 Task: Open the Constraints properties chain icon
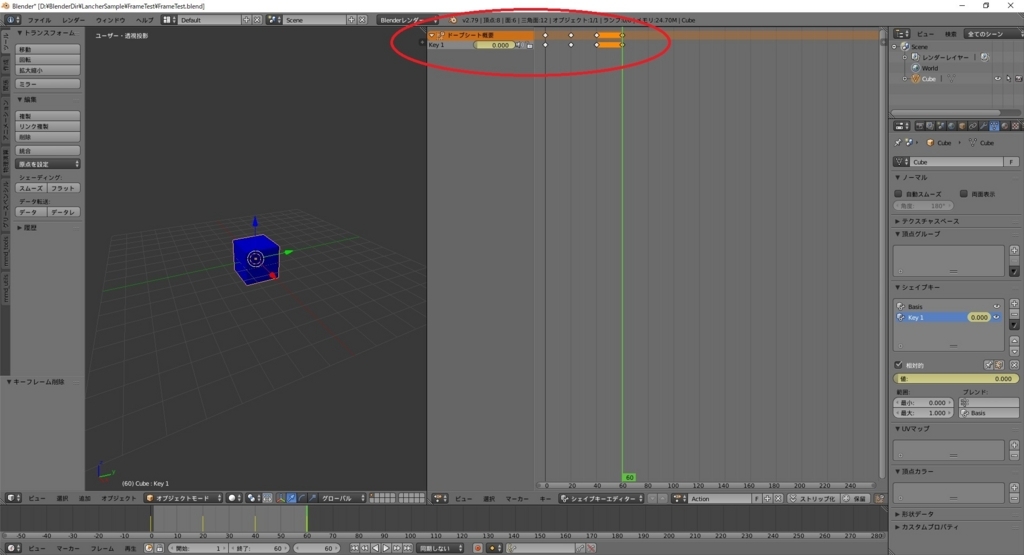coord(973,126)
